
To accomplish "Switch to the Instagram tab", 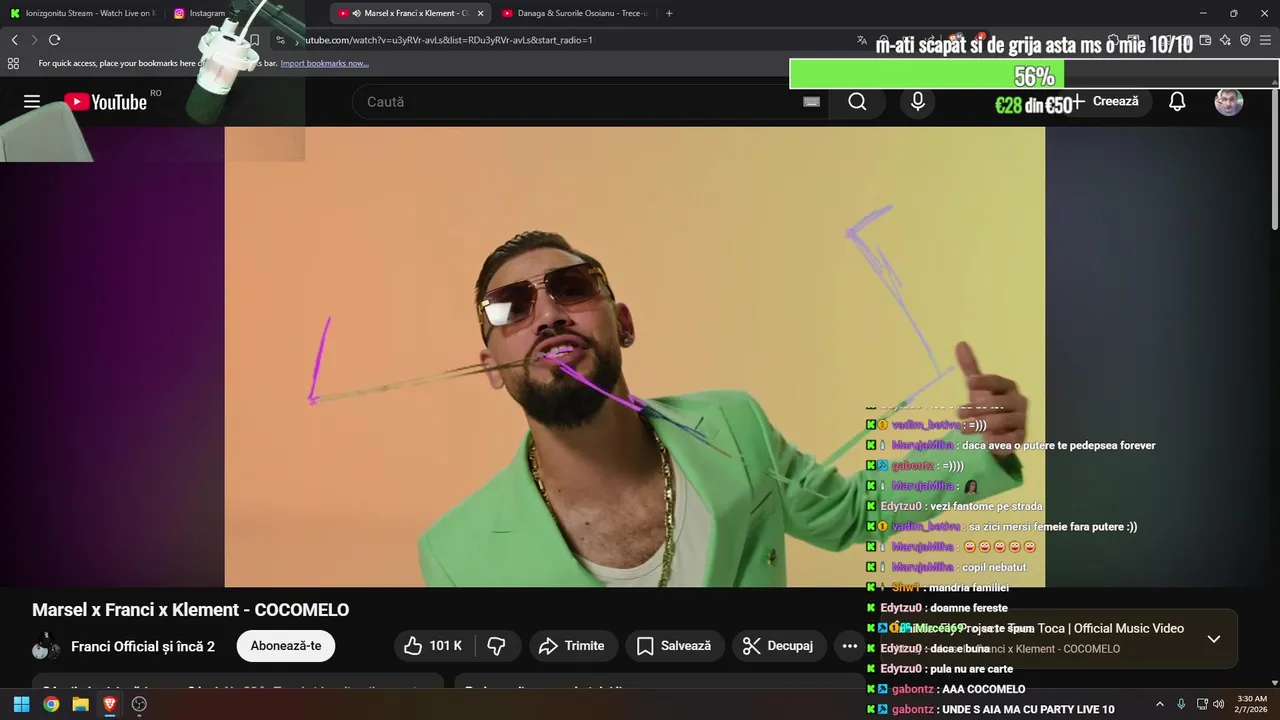I will 199,13.
